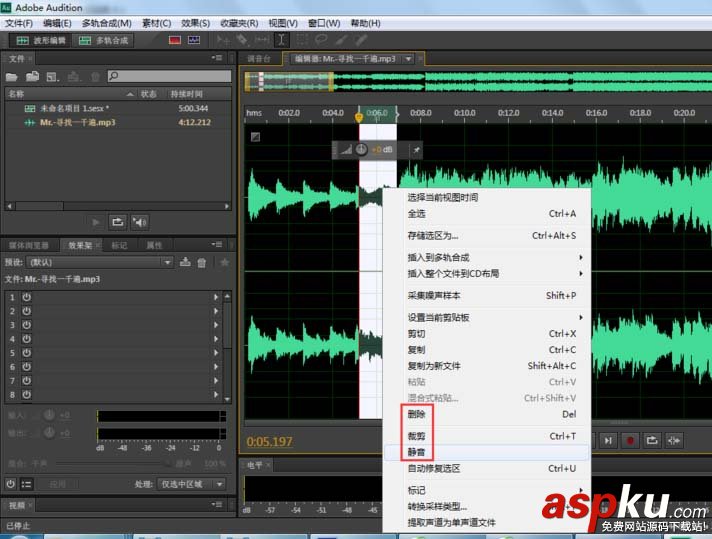Image resolution: width=712 pixels, height=539 pixels.
Task: Mark preset as favorite star icon
Action: (225, 262)
